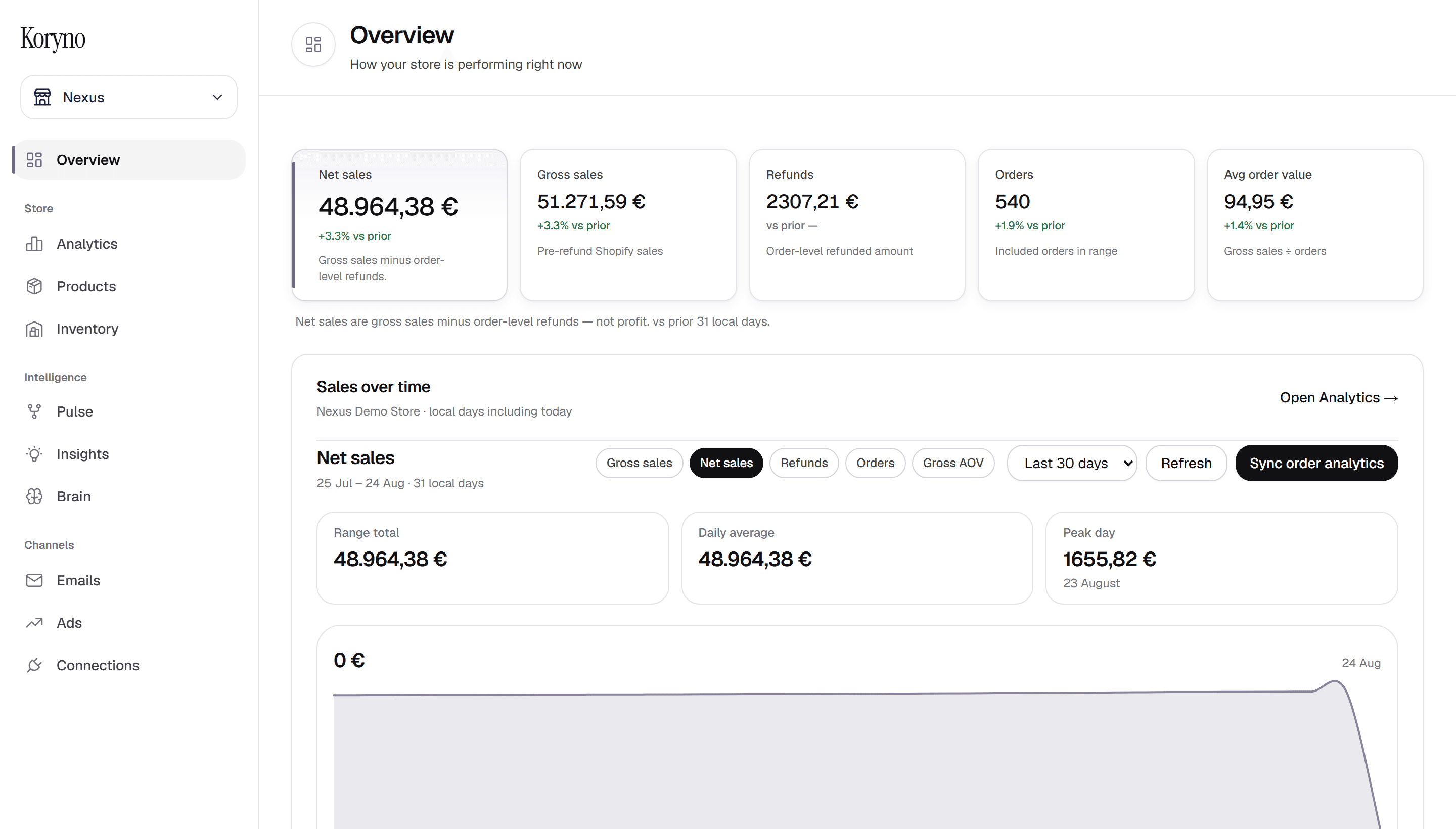Click the 'Channels' section heading
The width and height of the screenshot is (1456, 829).
coord(49,545)
